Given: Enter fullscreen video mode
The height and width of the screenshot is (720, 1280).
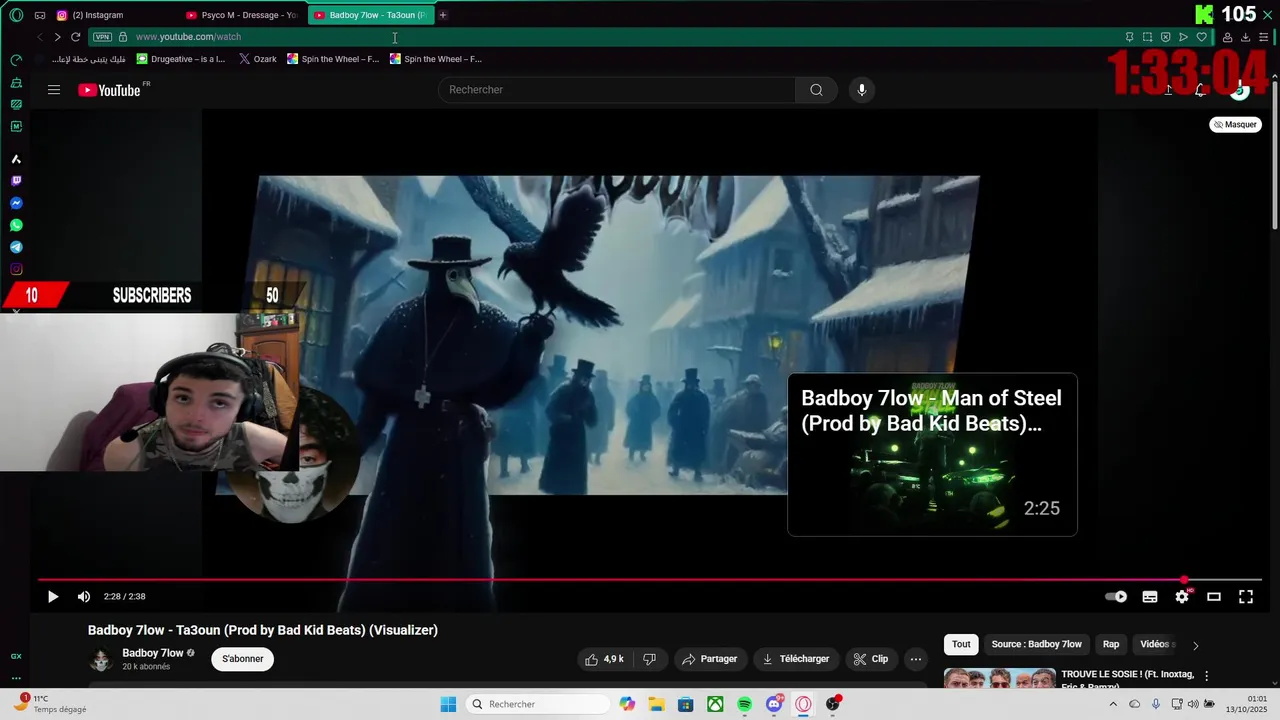Looking at the screenshot, I should click(x=1246, y=597).
